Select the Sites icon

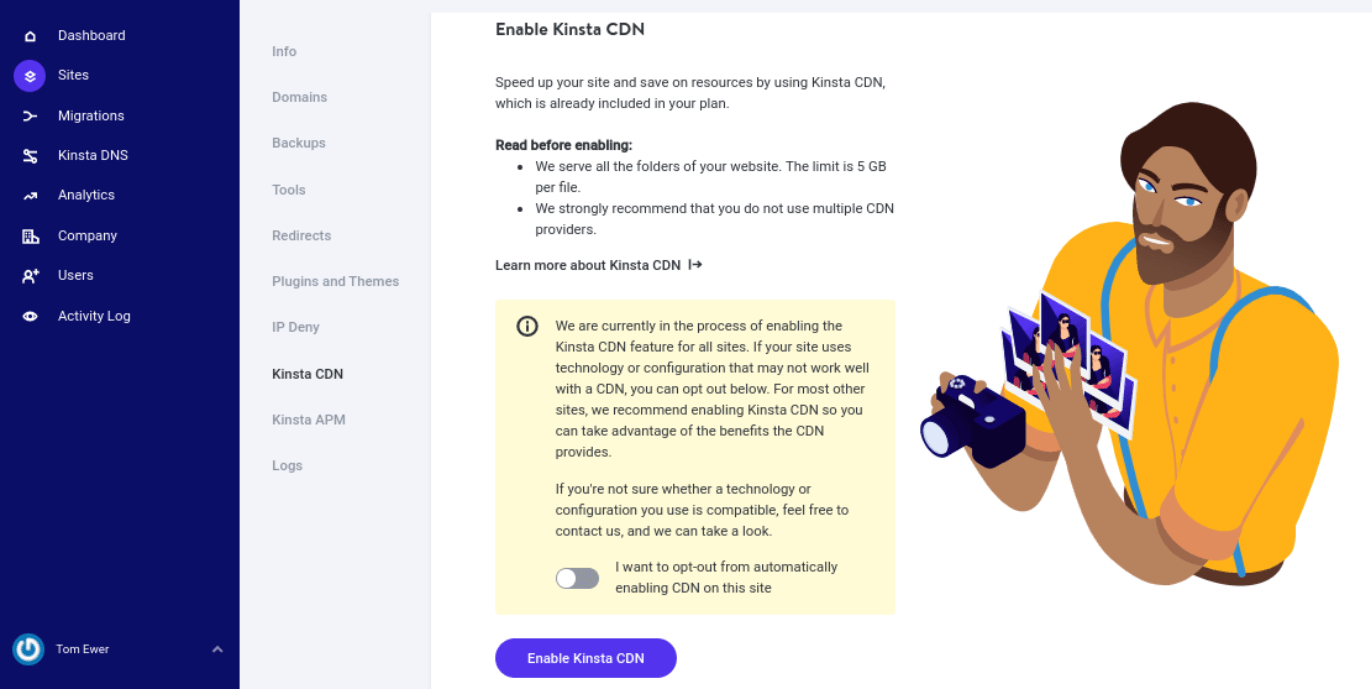[x=28, y=75]
